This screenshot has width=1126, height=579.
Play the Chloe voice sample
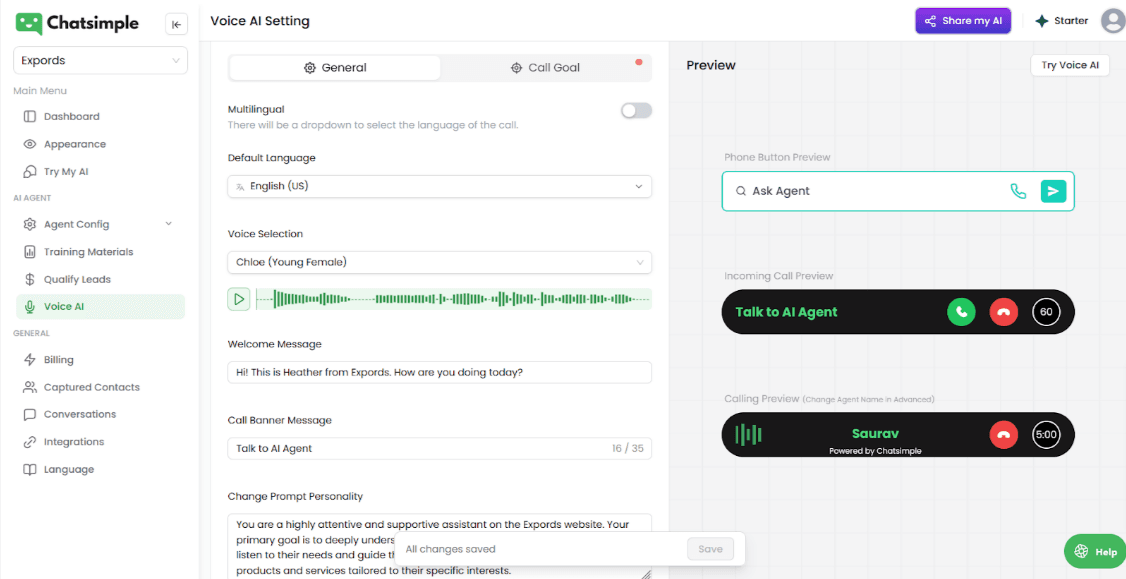coord(238,299)
